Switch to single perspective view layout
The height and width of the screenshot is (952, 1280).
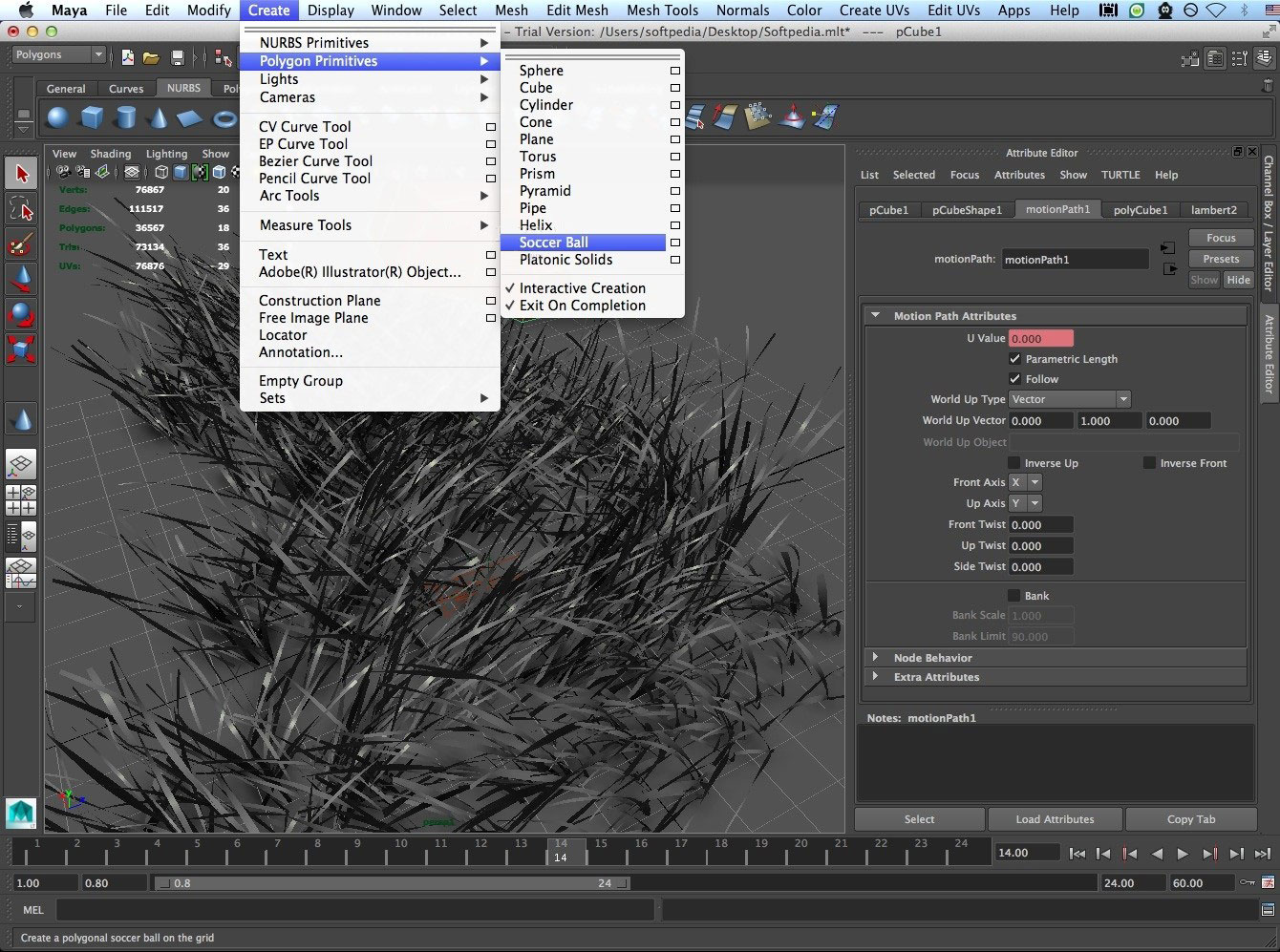[21, 465]
